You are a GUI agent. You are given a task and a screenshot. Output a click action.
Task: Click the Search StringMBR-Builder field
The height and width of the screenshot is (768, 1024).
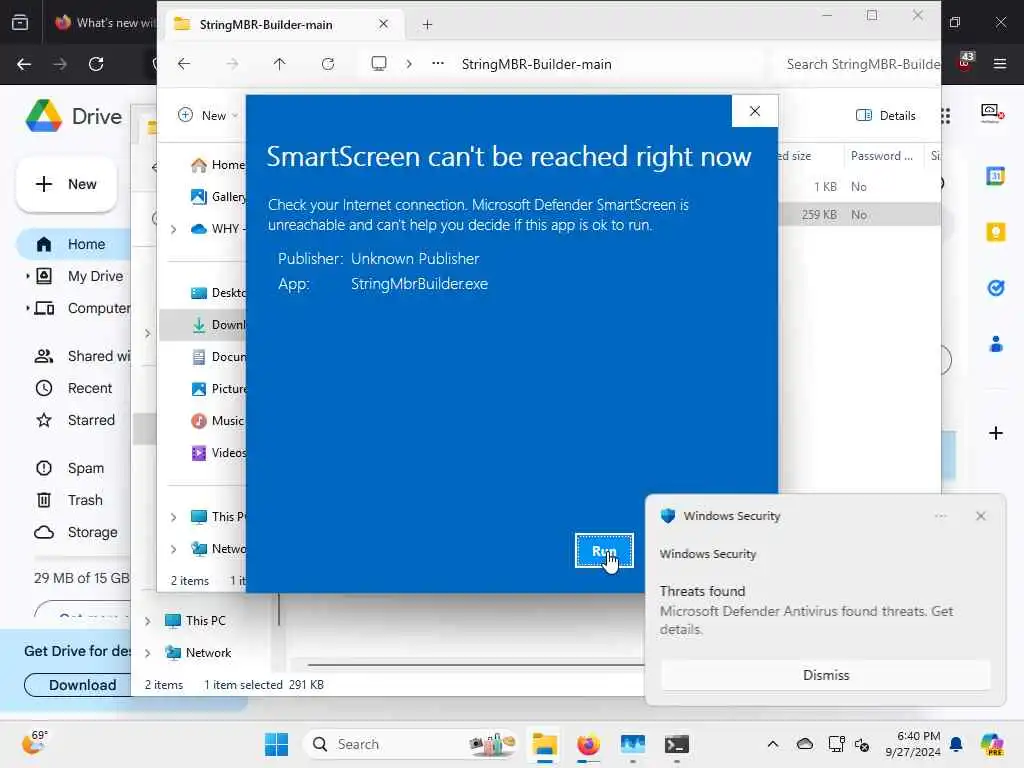pyautogui.click(x=862, y=64)
